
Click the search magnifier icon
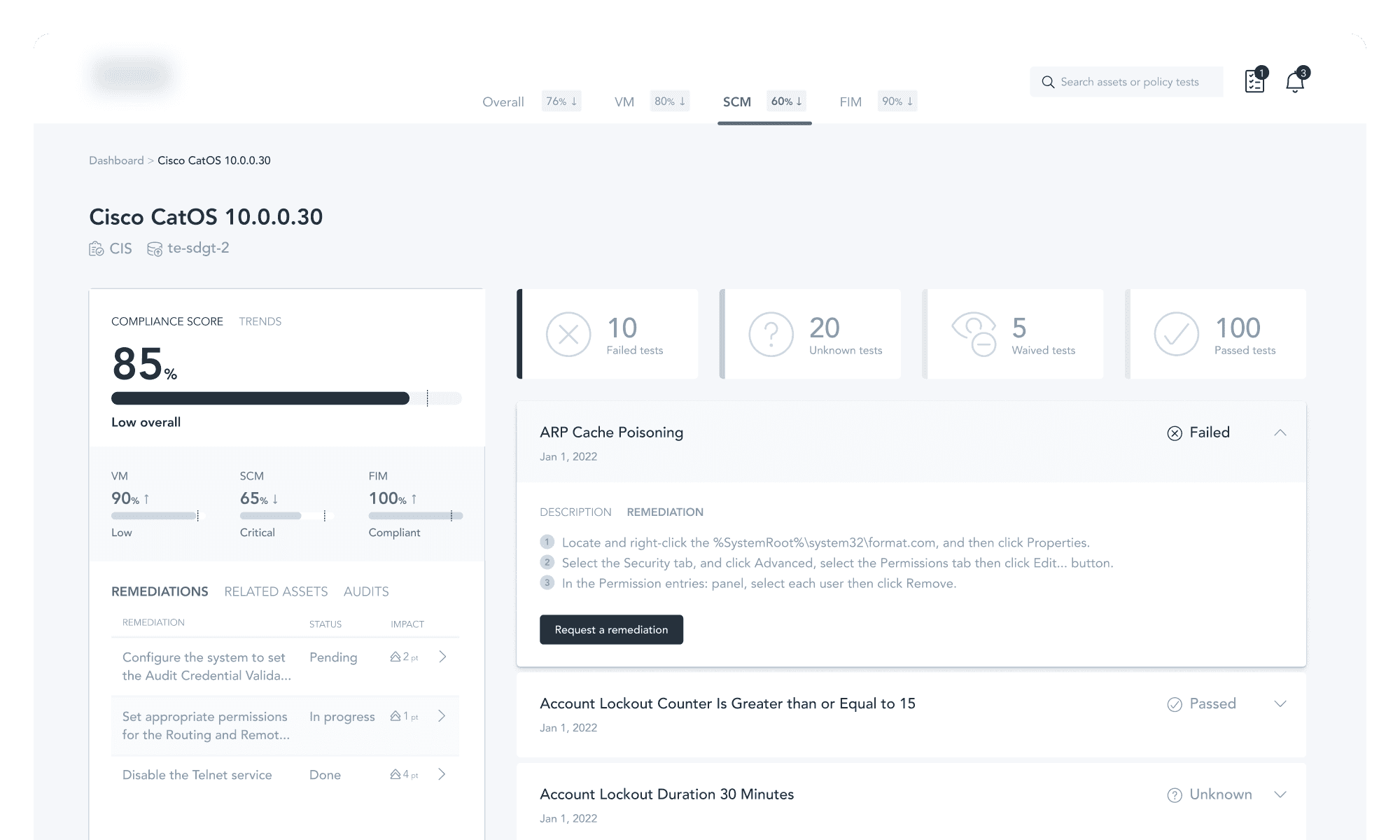tap(1048, 82)
